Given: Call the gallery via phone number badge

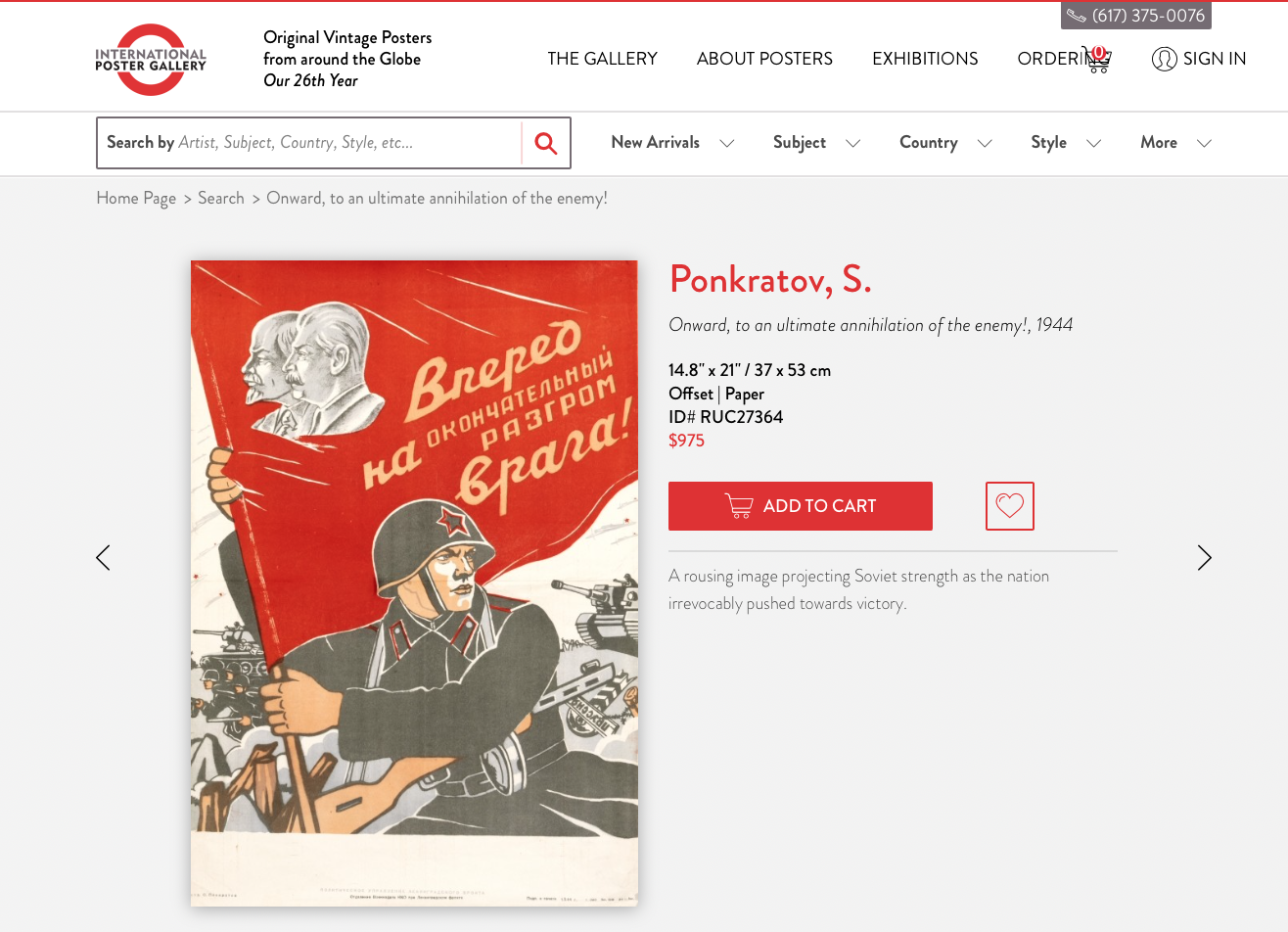Looking at the screenshot, I should pos(1136,16).
